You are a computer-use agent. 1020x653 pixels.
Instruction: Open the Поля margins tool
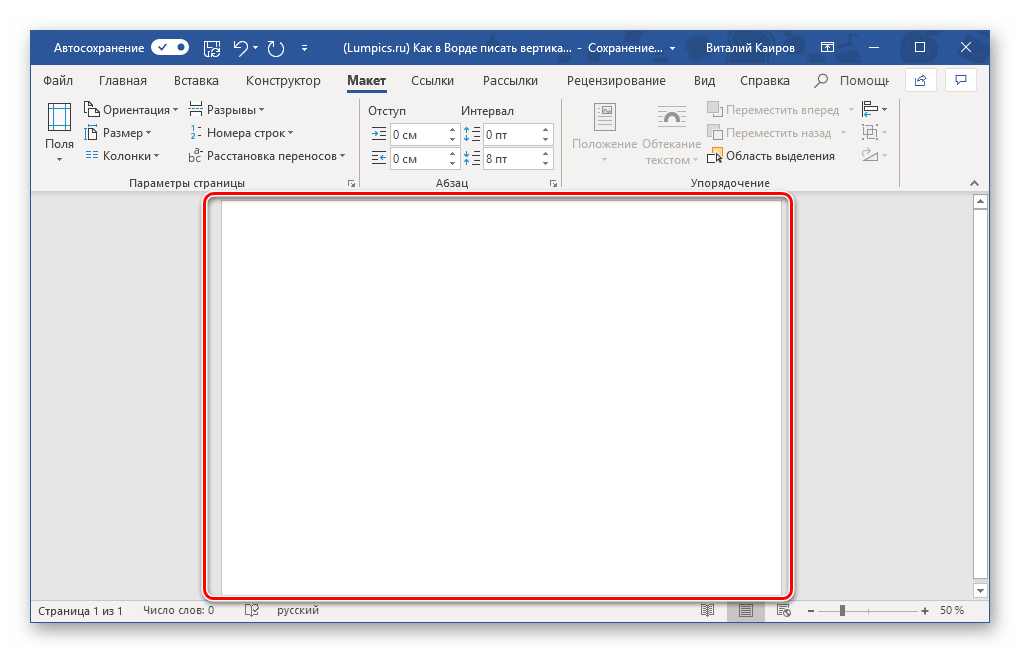coord(59,132)
